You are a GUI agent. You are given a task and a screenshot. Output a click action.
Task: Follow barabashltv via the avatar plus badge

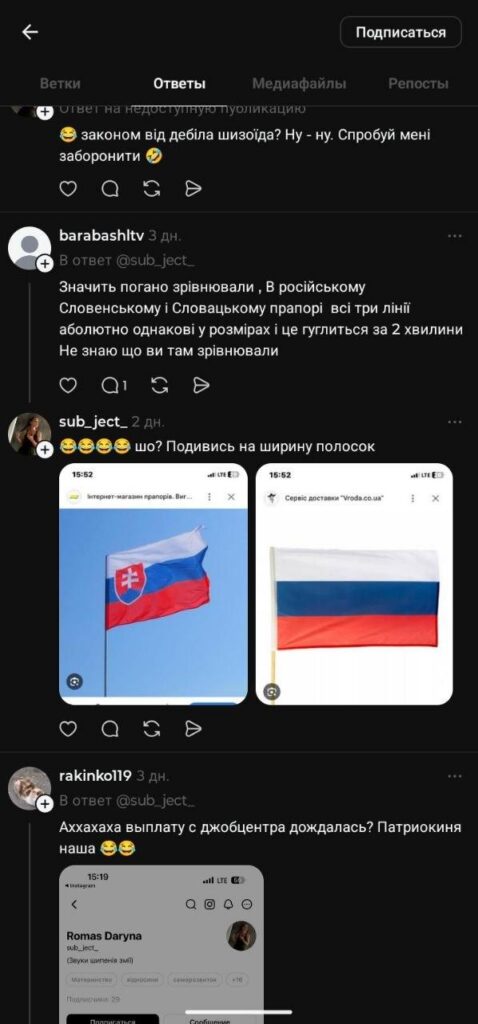click(x=44, y=263)
